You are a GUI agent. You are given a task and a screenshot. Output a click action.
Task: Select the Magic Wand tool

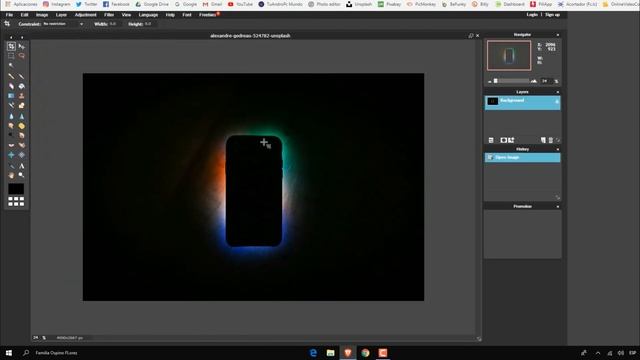click(11, 65)
